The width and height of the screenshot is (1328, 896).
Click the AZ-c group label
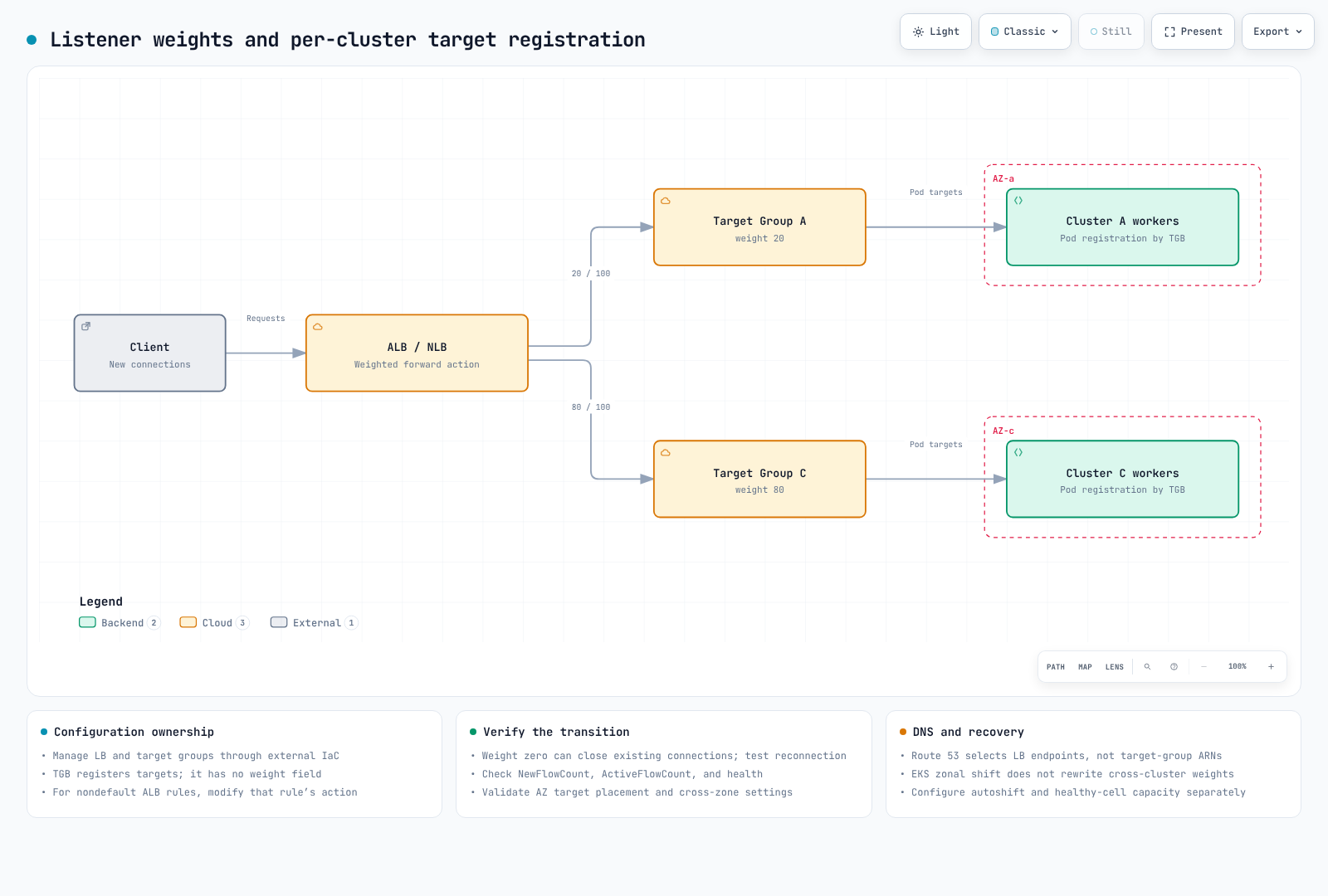1003,431
